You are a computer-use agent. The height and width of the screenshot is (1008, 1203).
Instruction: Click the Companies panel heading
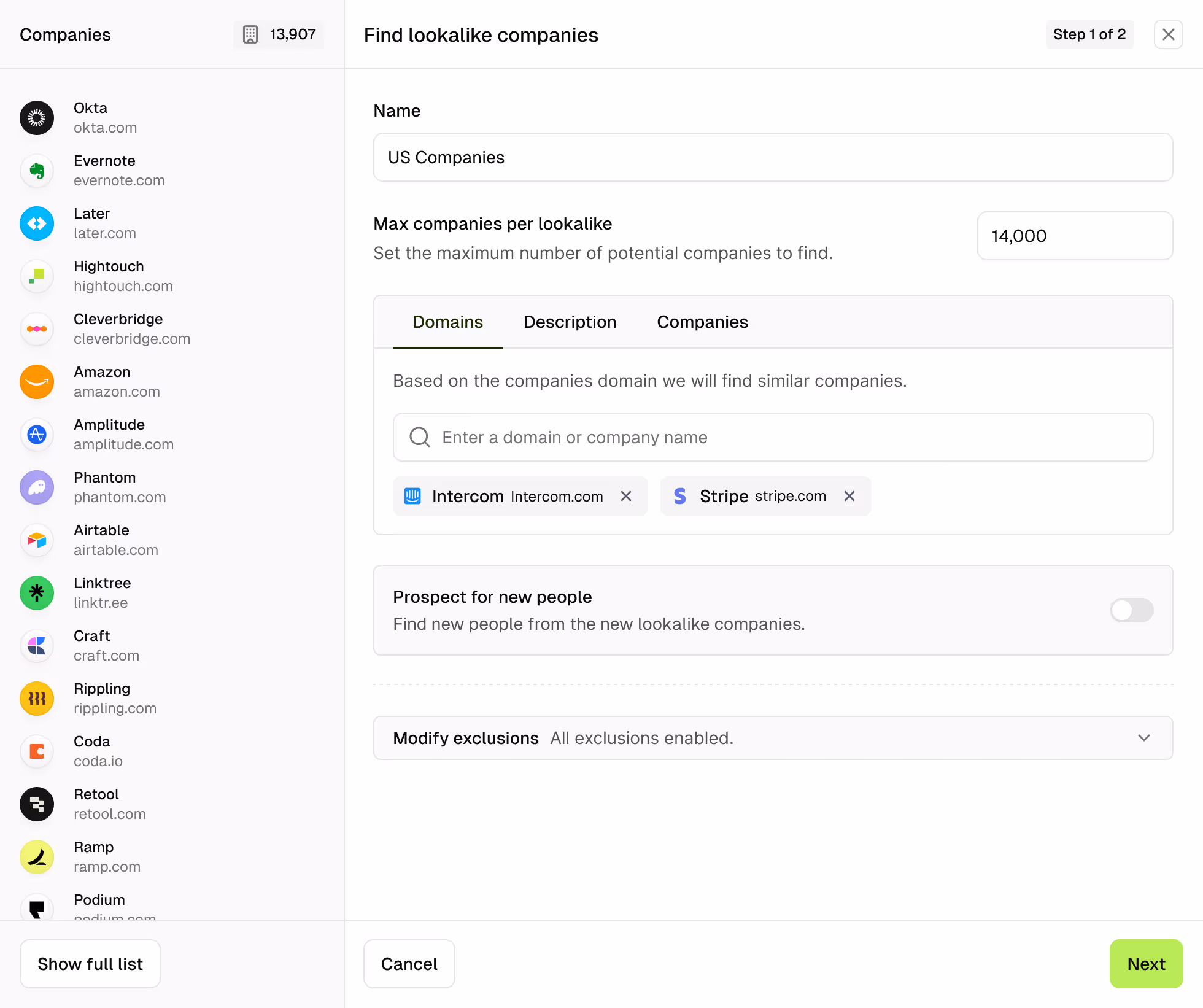65,34
